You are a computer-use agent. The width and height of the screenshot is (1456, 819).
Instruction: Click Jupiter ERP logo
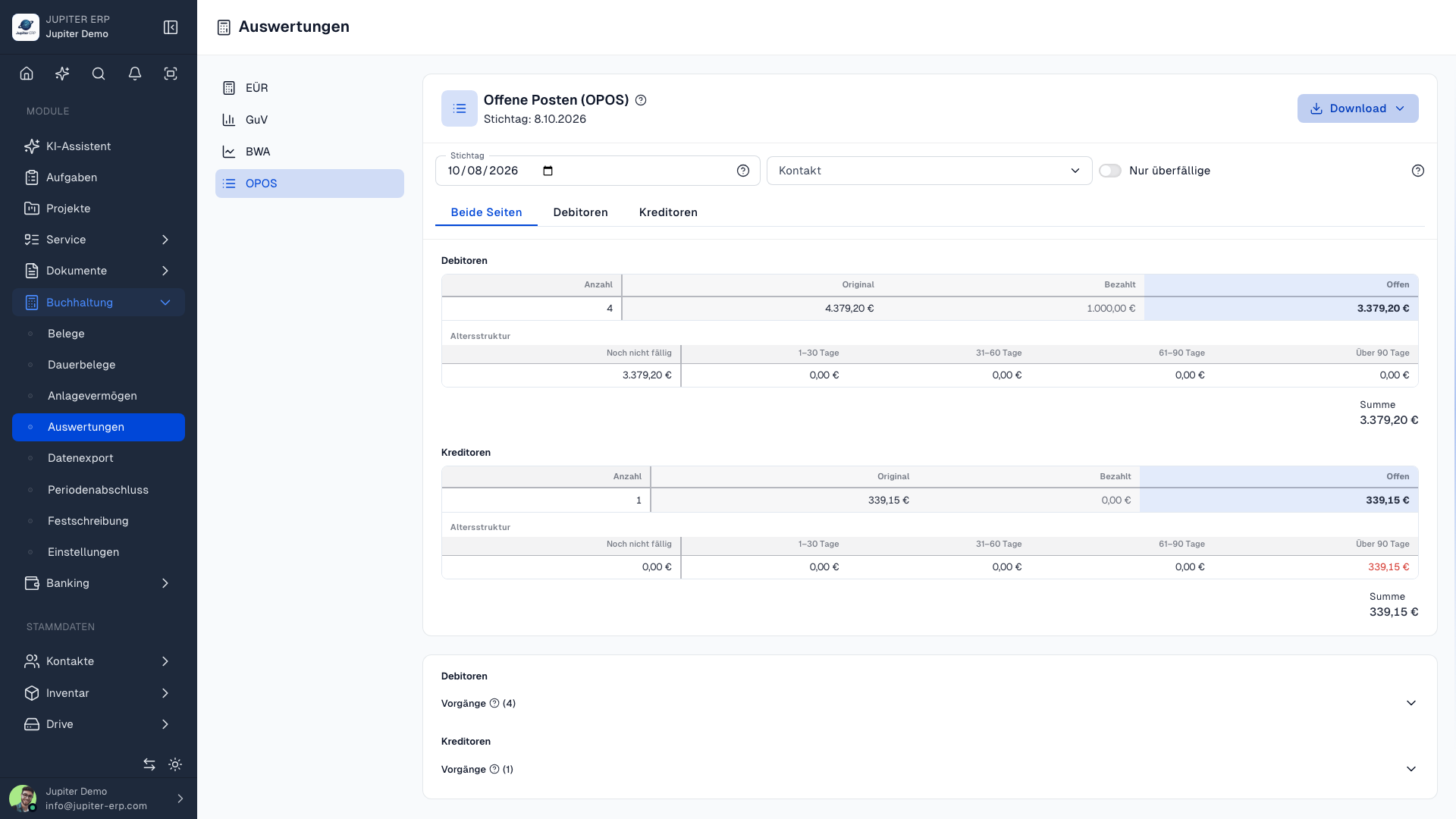(26, 27)
